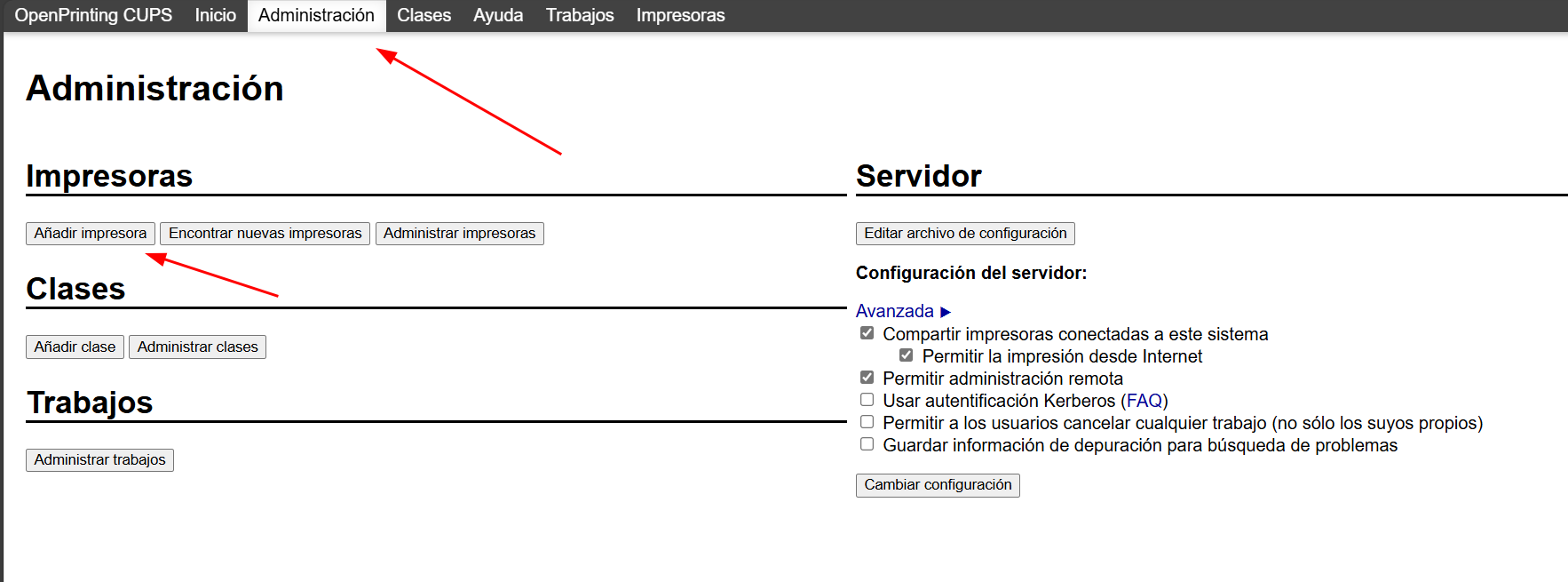
Task: Uncheck Compartir impresoras conectadas a este sistema
Action: point(867,333)
